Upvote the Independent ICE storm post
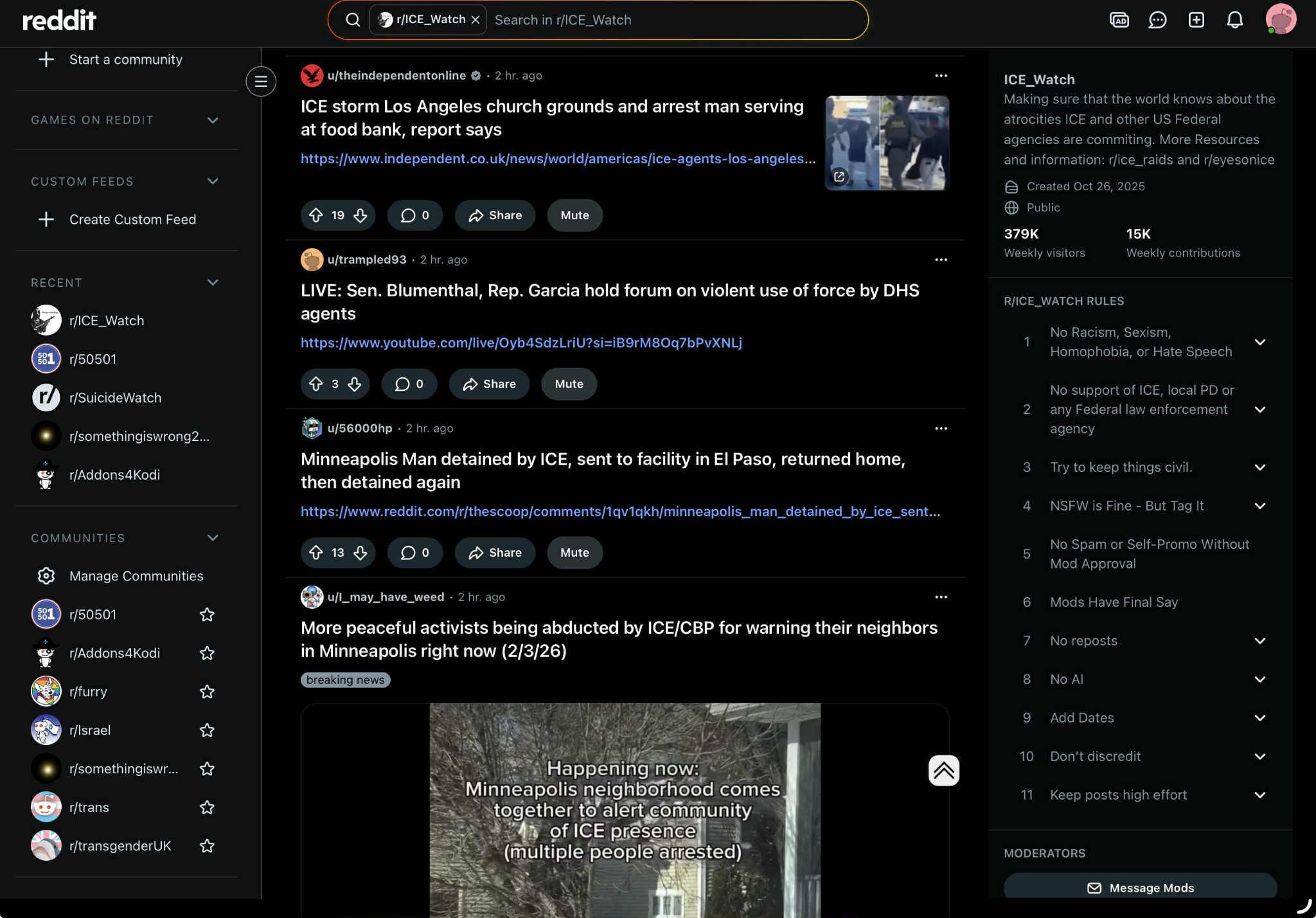1316x918 pixels. tap(316, 215)
